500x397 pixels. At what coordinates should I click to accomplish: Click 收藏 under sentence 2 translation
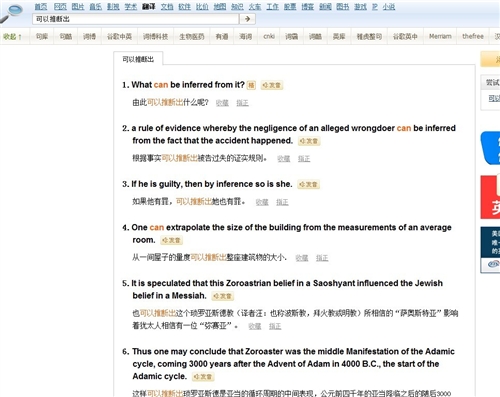(284, 159)
